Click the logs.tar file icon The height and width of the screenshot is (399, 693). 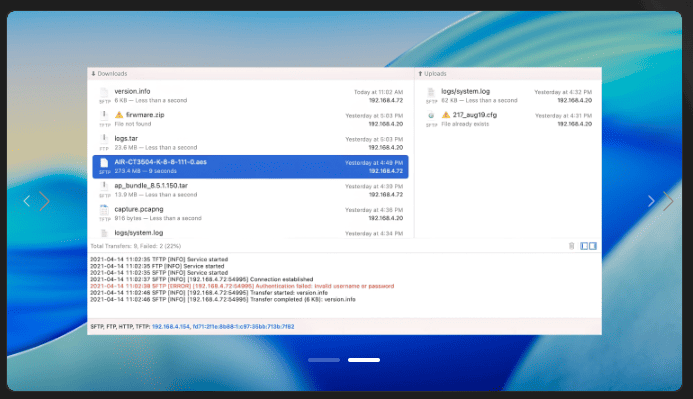tap(104, 139)
